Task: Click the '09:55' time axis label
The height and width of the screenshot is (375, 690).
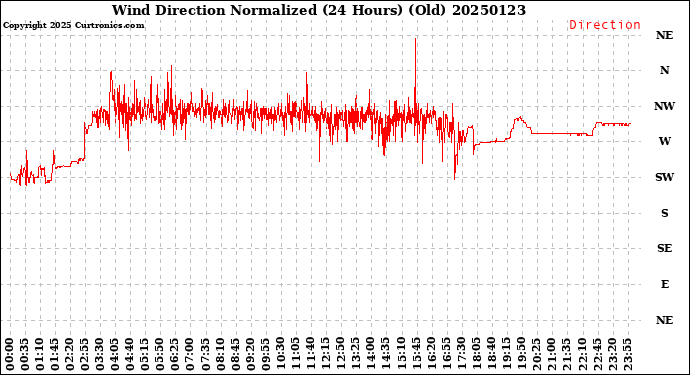Action: coord(265,354)
